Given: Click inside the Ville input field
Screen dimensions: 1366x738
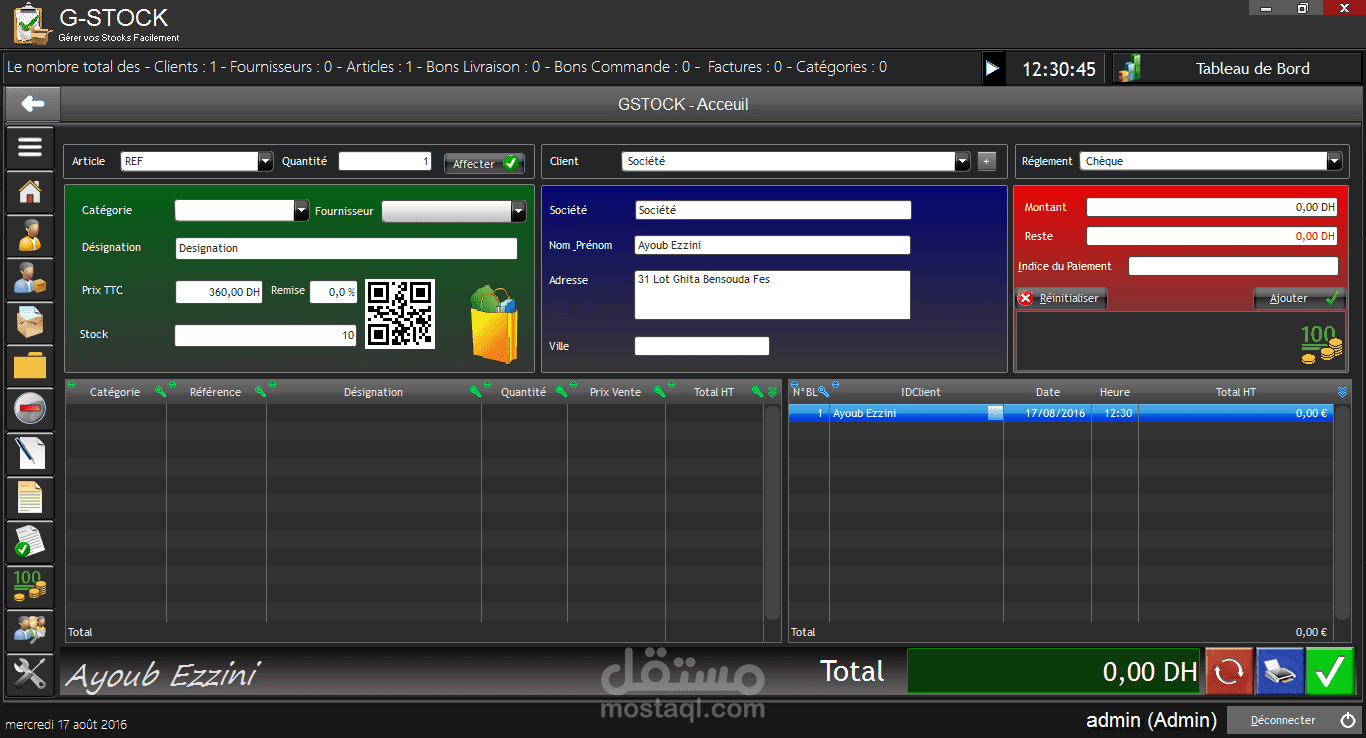Looking at the screenshot, I should pyautogui.click(x=701, y=345).
